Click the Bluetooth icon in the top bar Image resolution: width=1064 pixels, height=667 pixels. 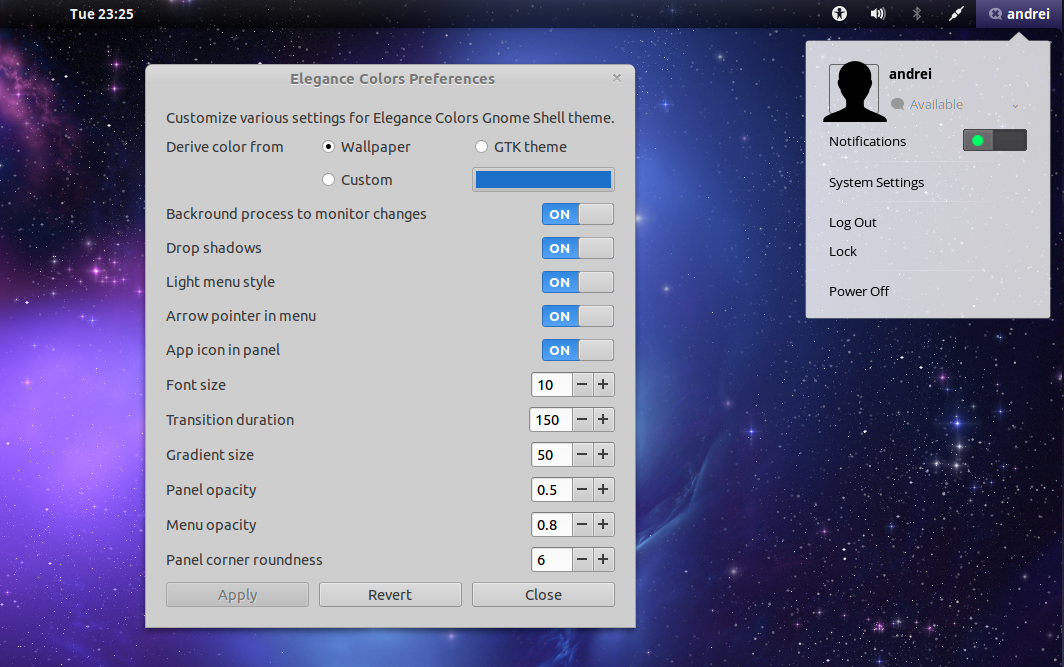pyautogui.click(x=915, y=13)
